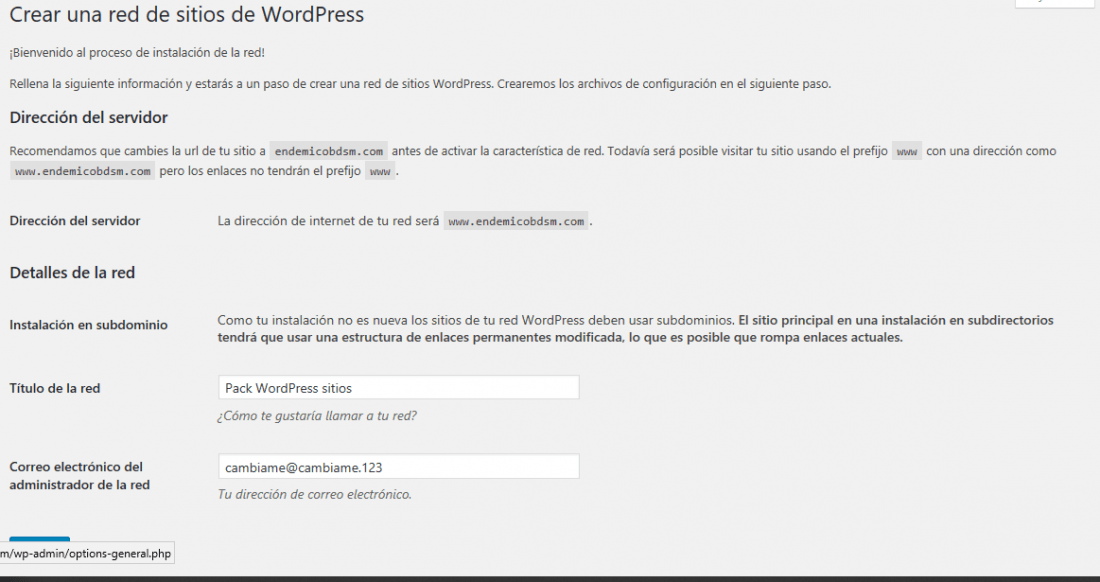
Task: Click the 'Título de la red' input field
Action: 398,388
